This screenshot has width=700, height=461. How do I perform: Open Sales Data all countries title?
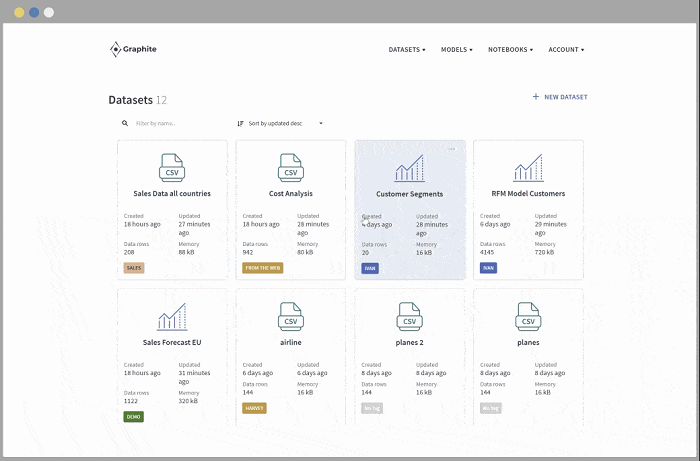(172, 194)
